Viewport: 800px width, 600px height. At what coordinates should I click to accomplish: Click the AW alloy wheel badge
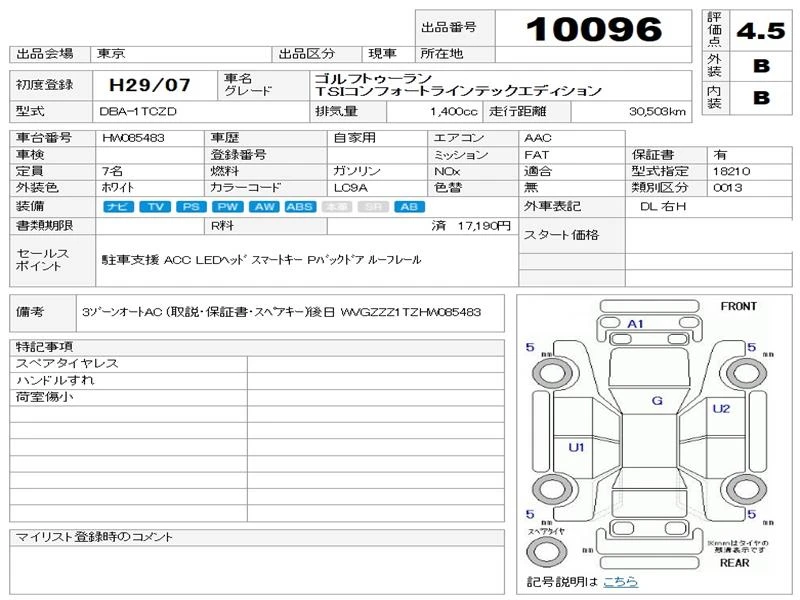click(264, 207)
